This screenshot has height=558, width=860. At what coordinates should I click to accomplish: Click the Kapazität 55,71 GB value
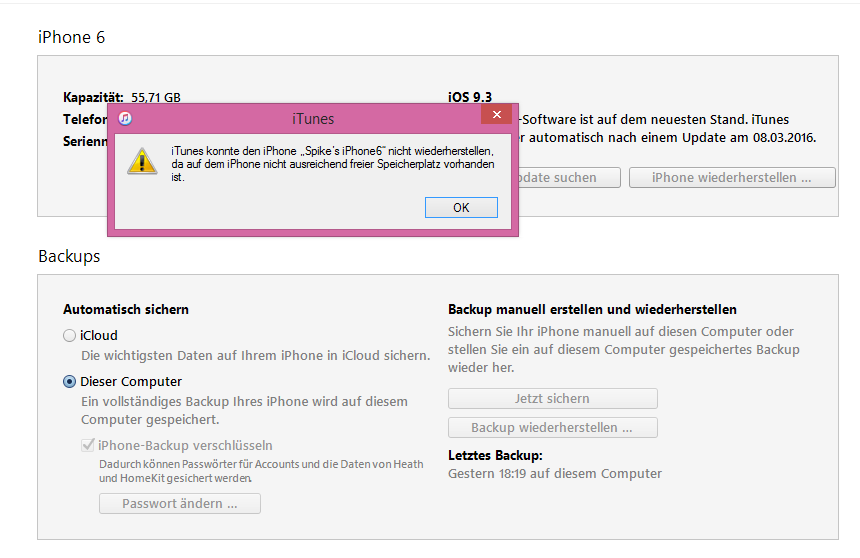[156, 97]
